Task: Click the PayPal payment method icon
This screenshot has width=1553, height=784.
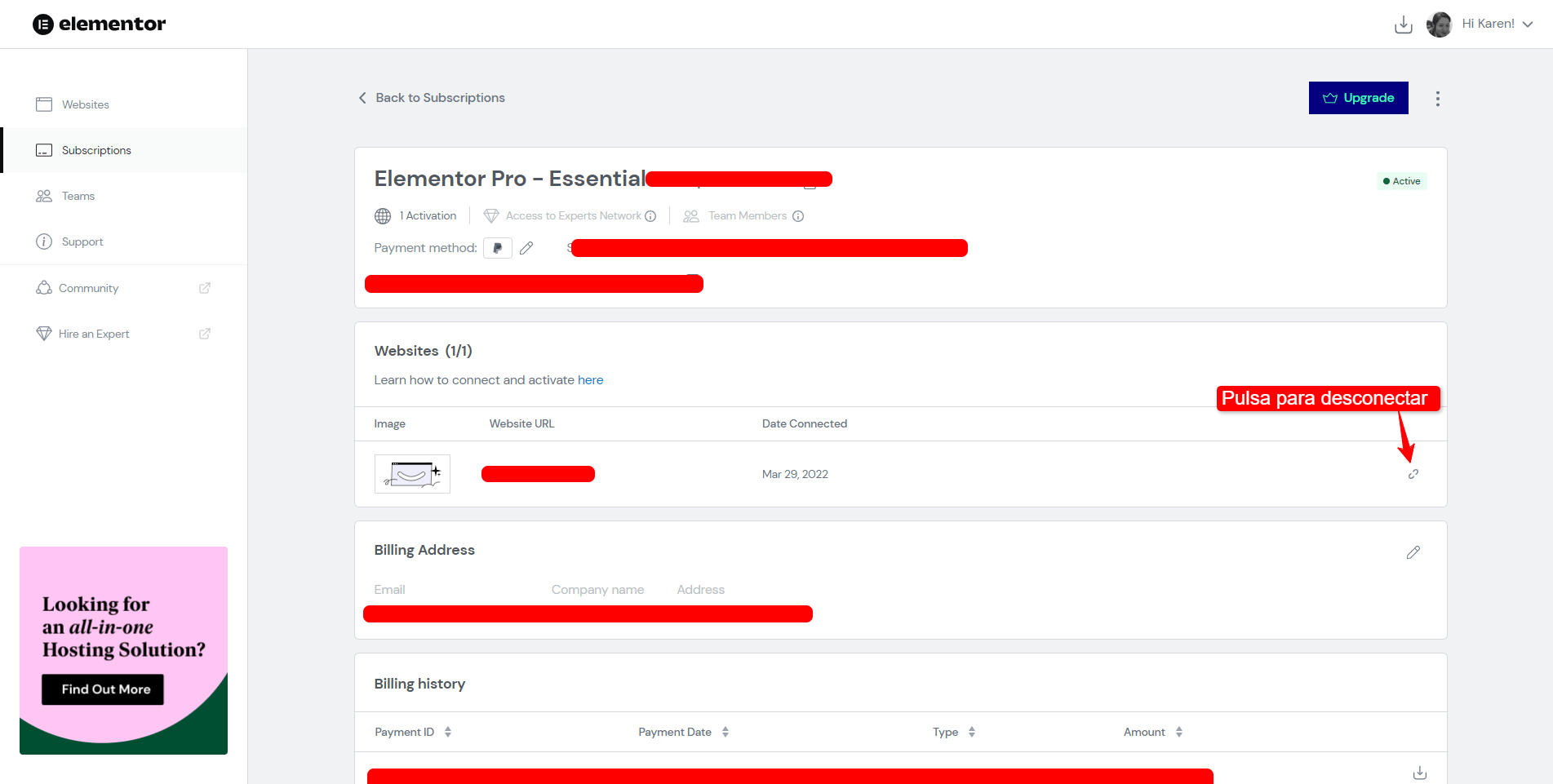Action: (498, 248)
